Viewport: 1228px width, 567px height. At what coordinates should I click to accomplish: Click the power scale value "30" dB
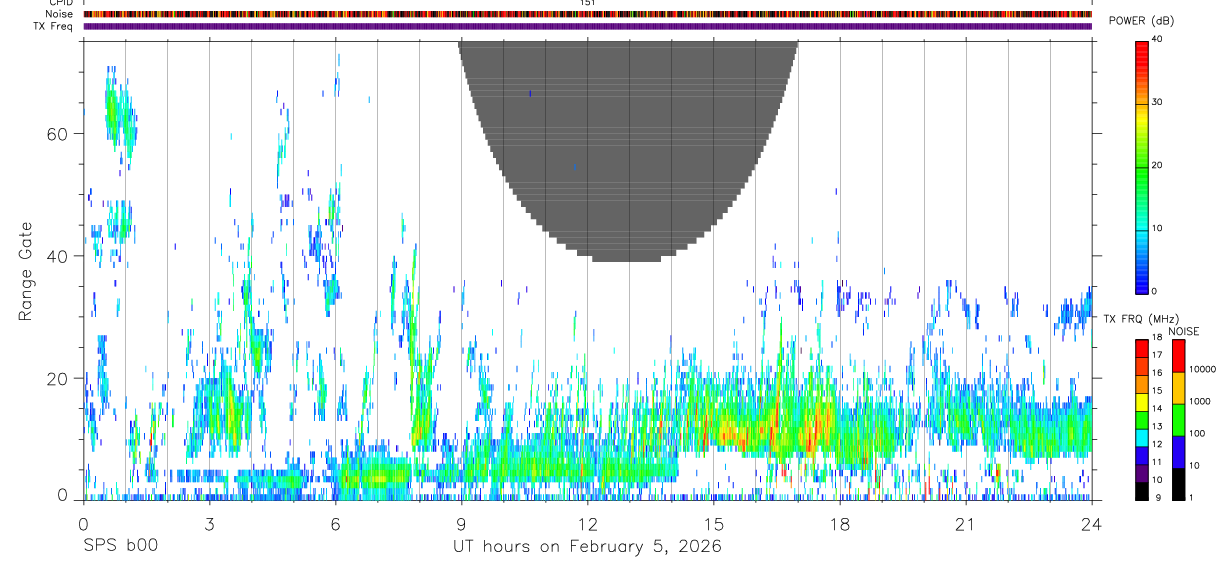click(x=1157, y=103)
